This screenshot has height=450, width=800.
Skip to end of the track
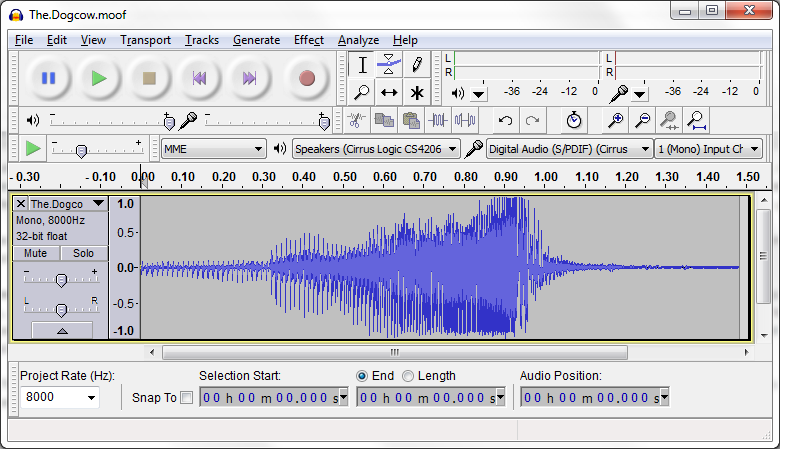pyautogui.click(x=249, y=78)
